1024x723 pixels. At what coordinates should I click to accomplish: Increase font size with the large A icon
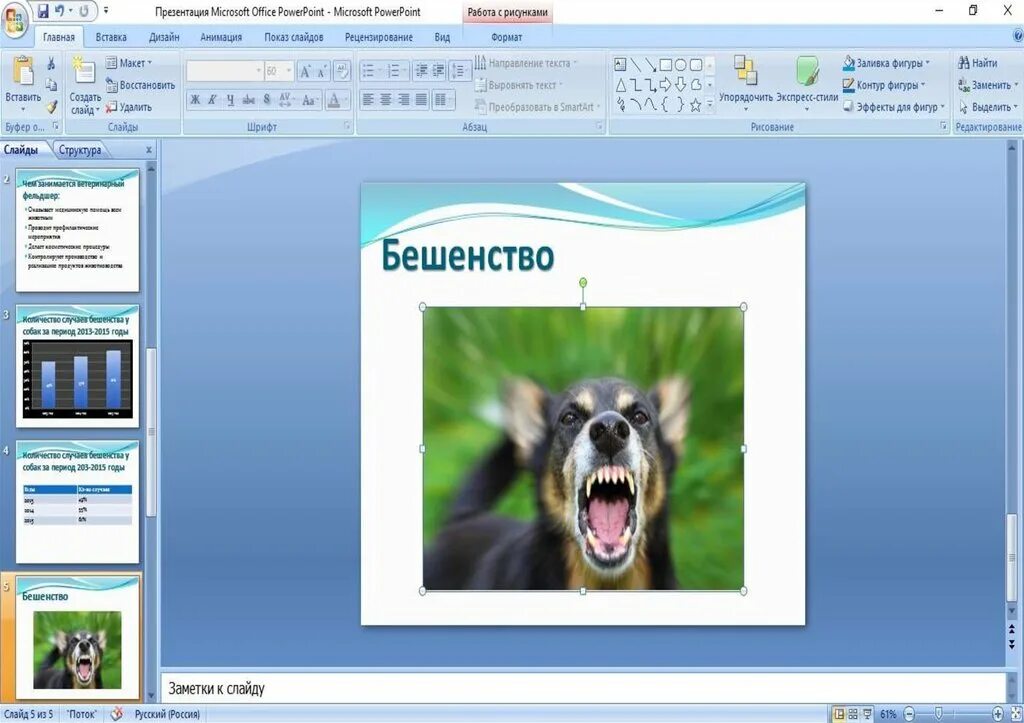(305, 71)
